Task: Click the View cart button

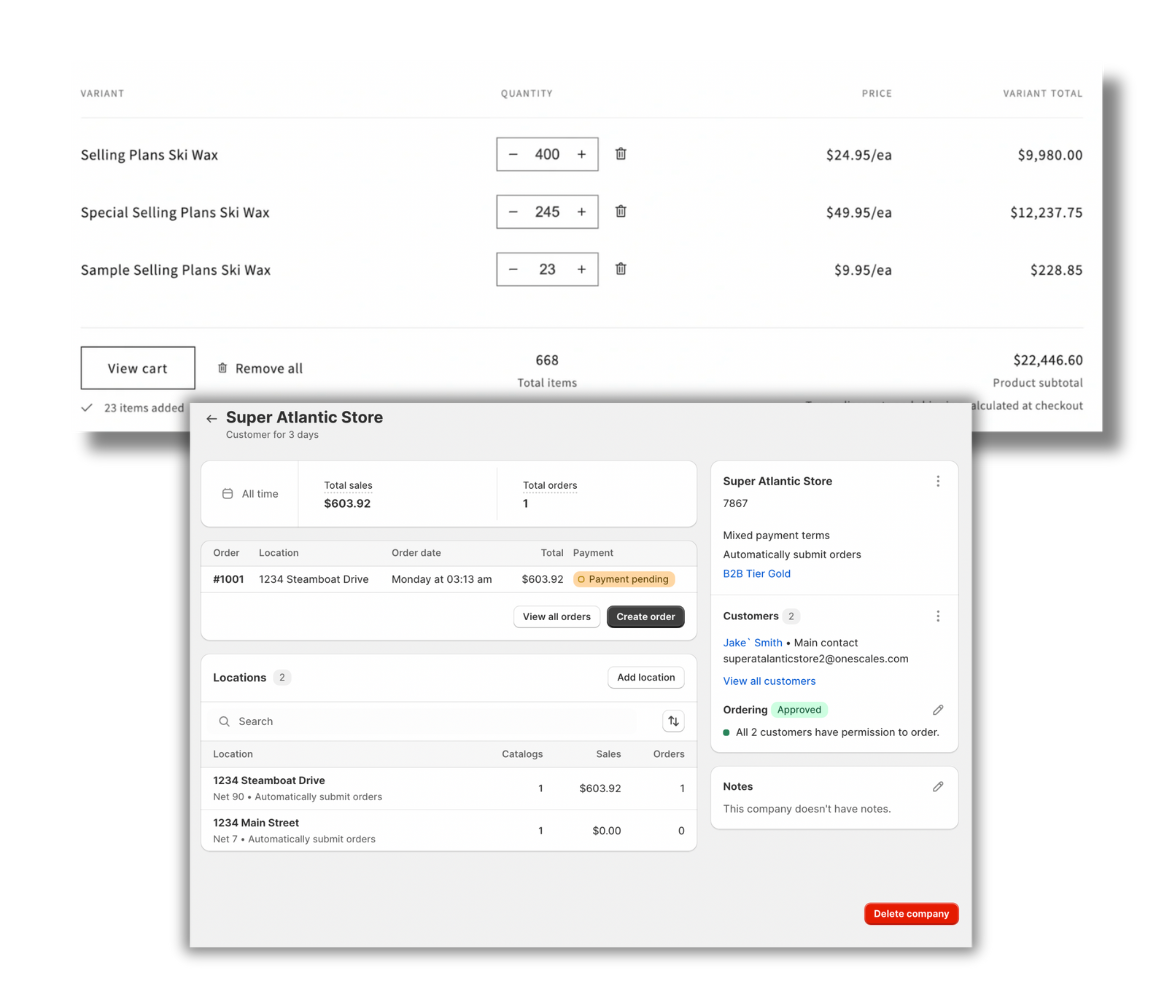Action: coord(138,368)
